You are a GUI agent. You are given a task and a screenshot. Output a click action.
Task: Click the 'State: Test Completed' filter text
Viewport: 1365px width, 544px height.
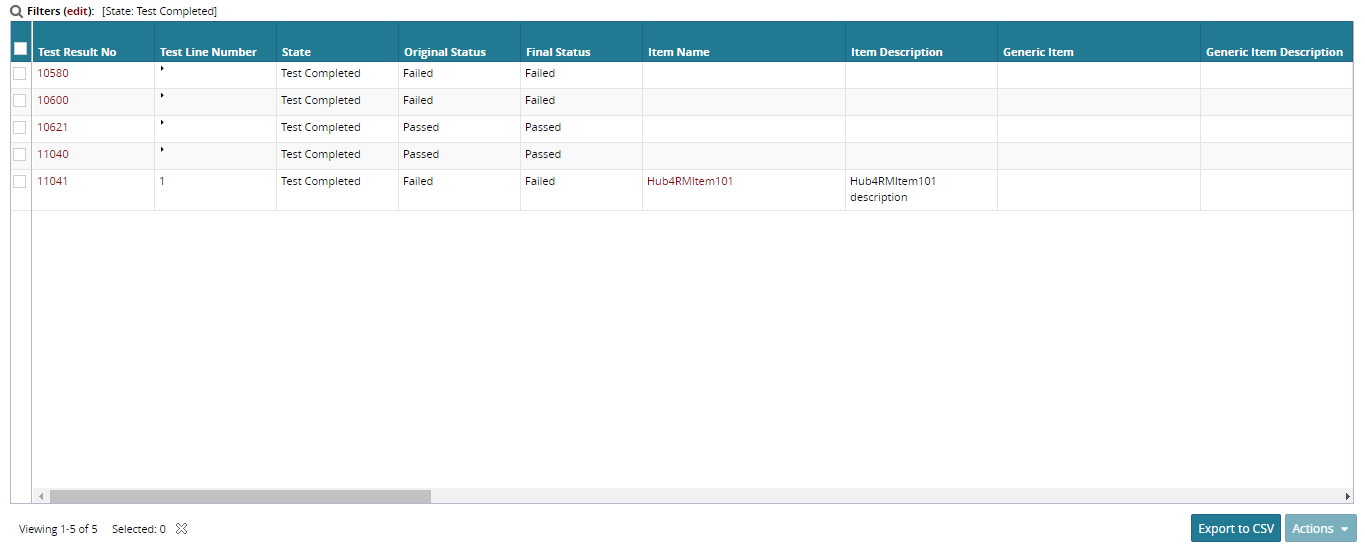(x=159, y=11)
